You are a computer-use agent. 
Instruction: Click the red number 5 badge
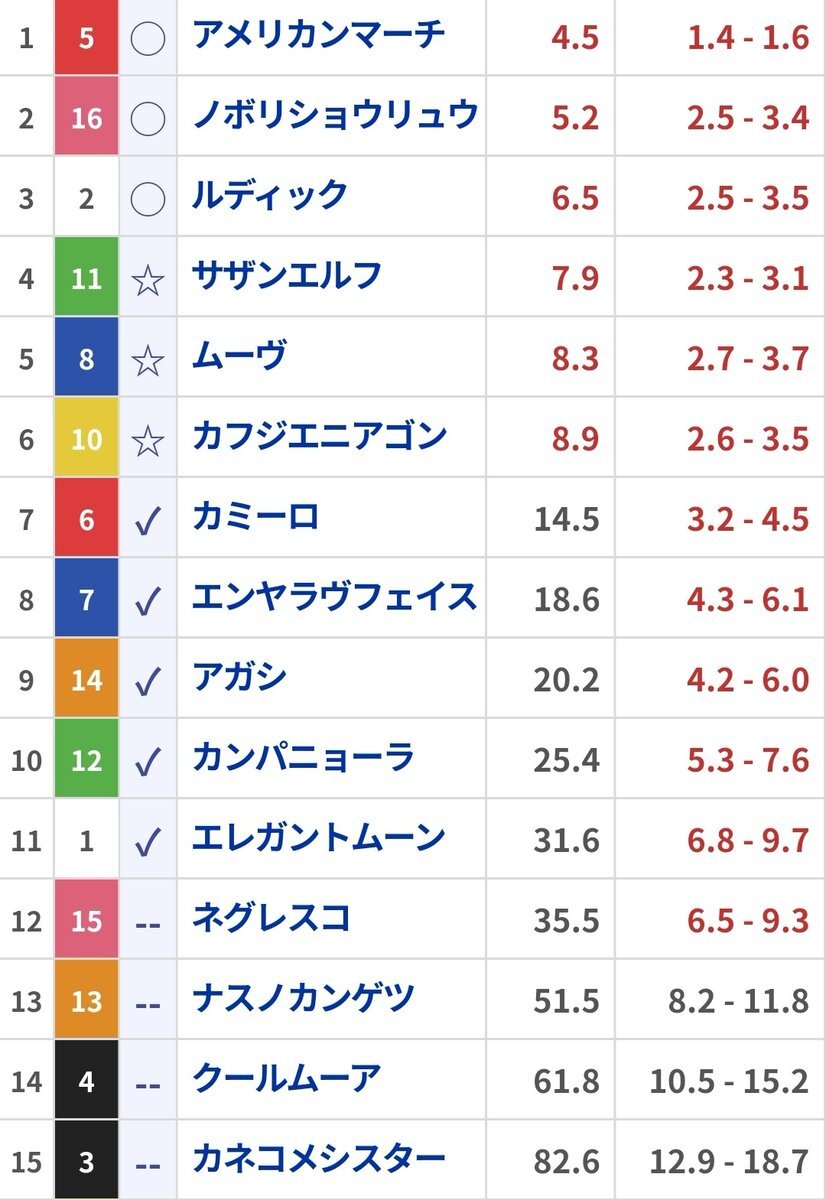pyautogui.click(x=86, y=39)
